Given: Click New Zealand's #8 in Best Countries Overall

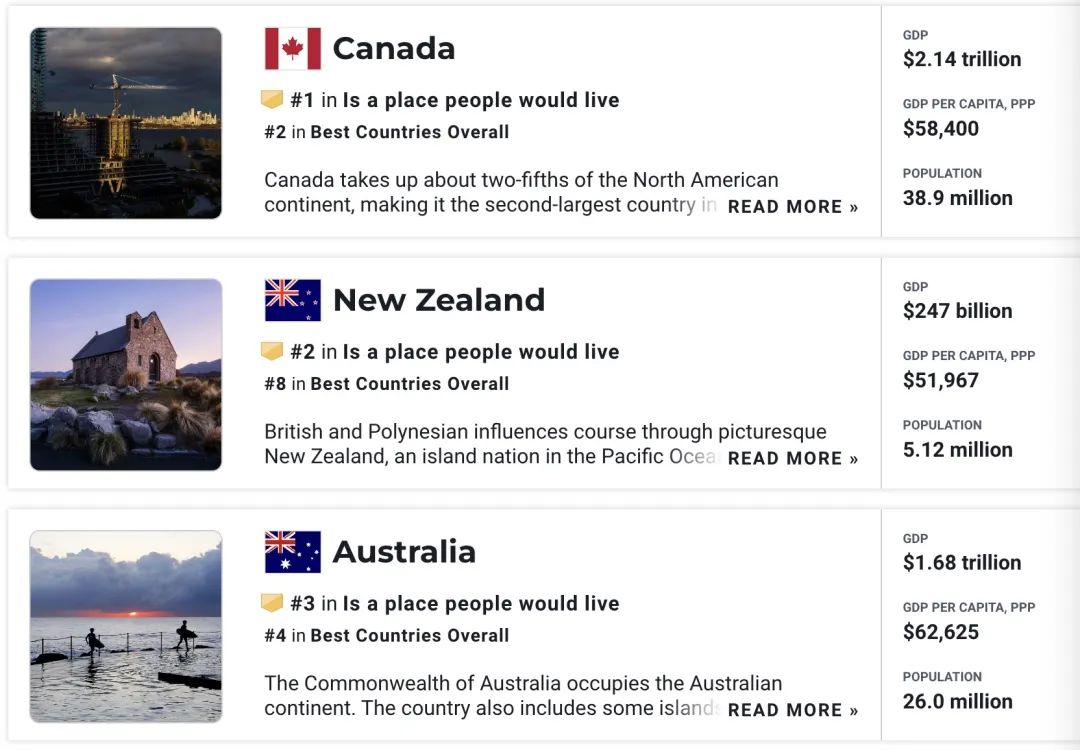Looking at the screenshot, I should click(x=386, y=384).
